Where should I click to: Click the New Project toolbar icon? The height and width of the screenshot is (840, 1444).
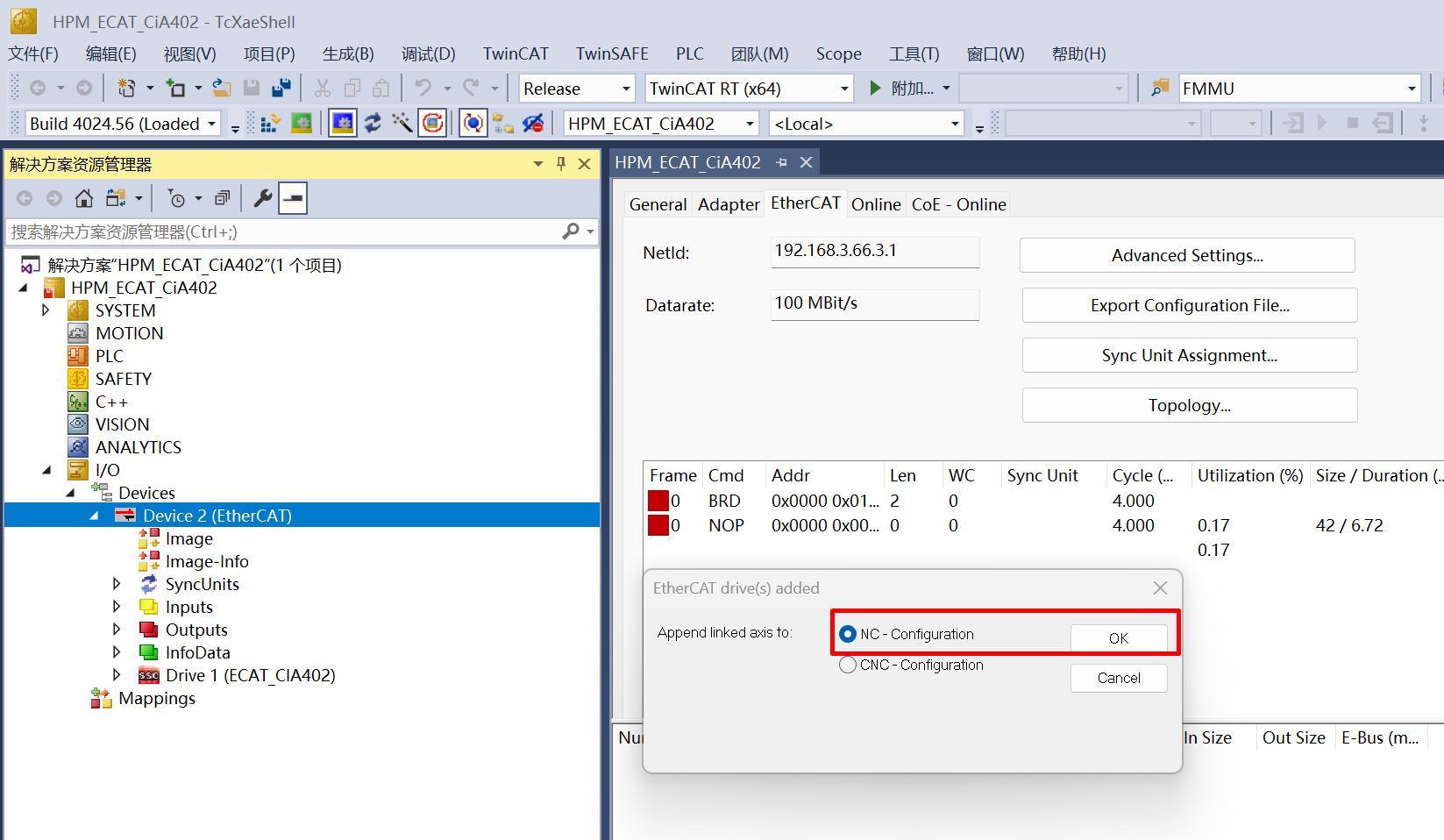coord(126,88)
